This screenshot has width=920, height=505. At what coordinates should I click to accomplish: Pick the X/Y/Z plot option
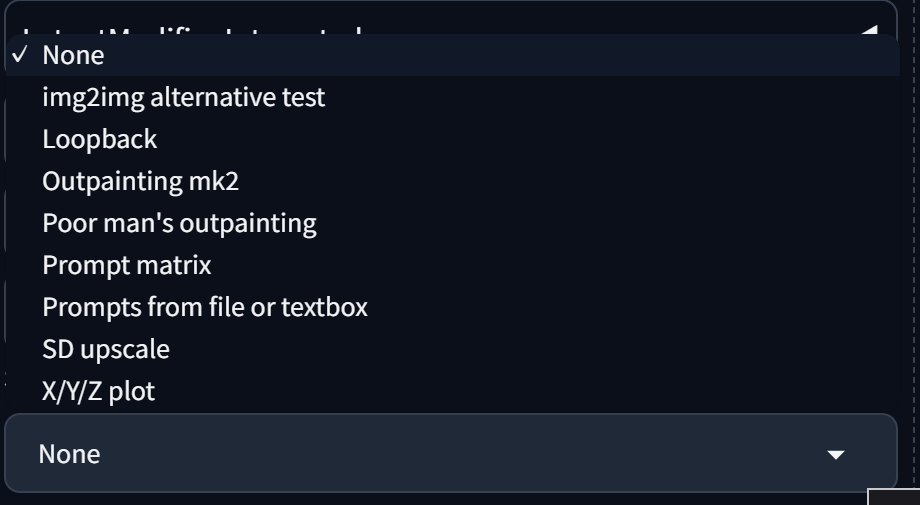98,391
